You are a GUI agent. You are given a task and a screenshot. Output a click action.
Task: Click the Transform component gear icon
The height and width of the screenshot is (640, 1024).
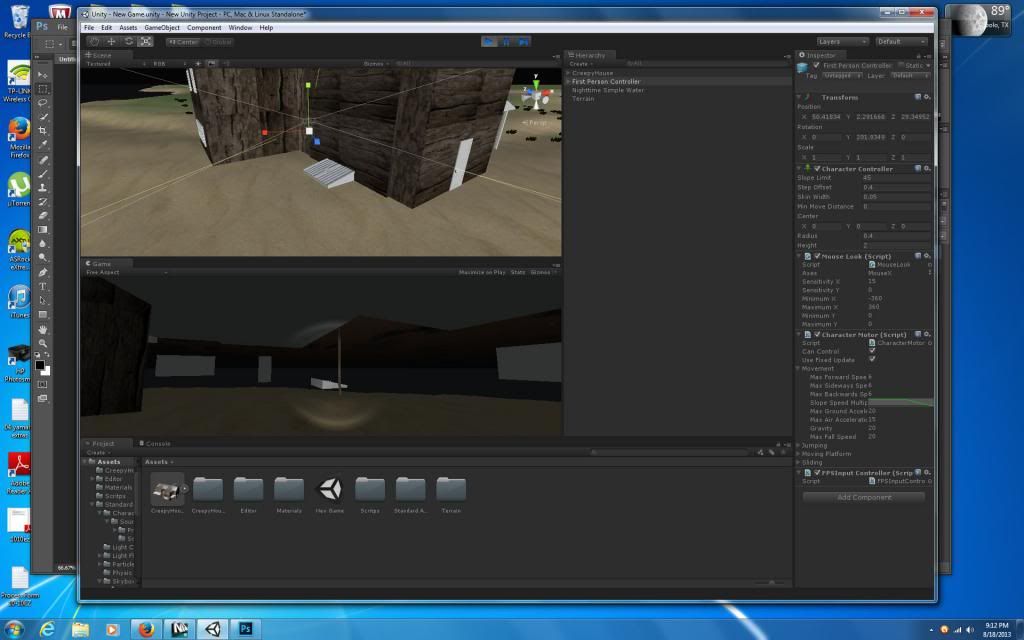pos(927,97)
